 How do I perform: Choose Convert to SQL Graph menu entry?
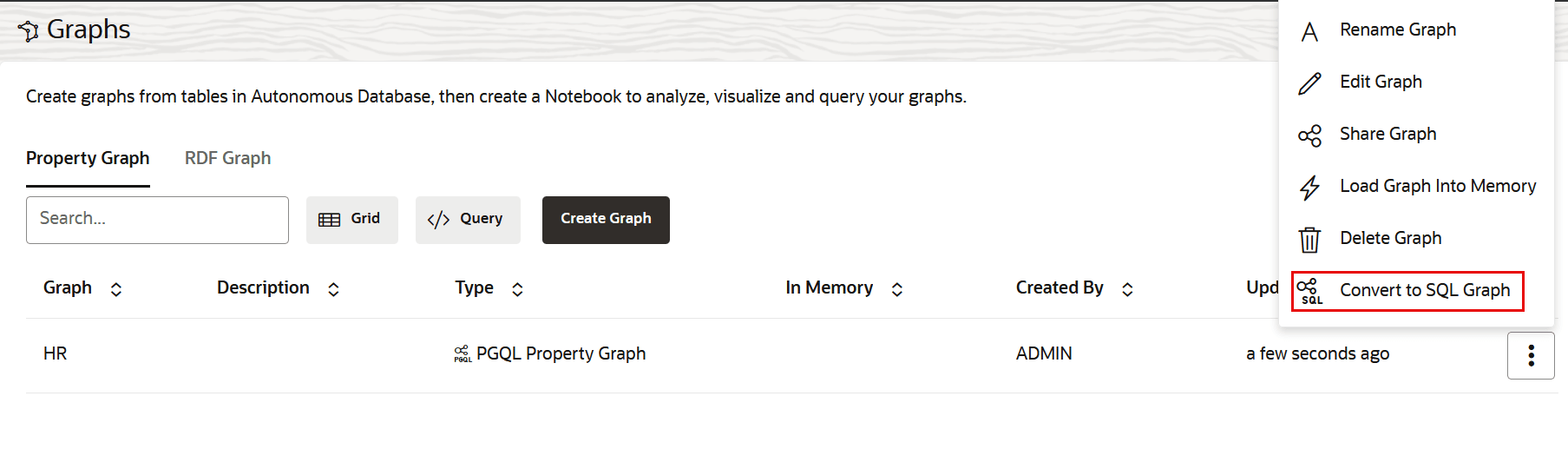[x=1424, y=290]
